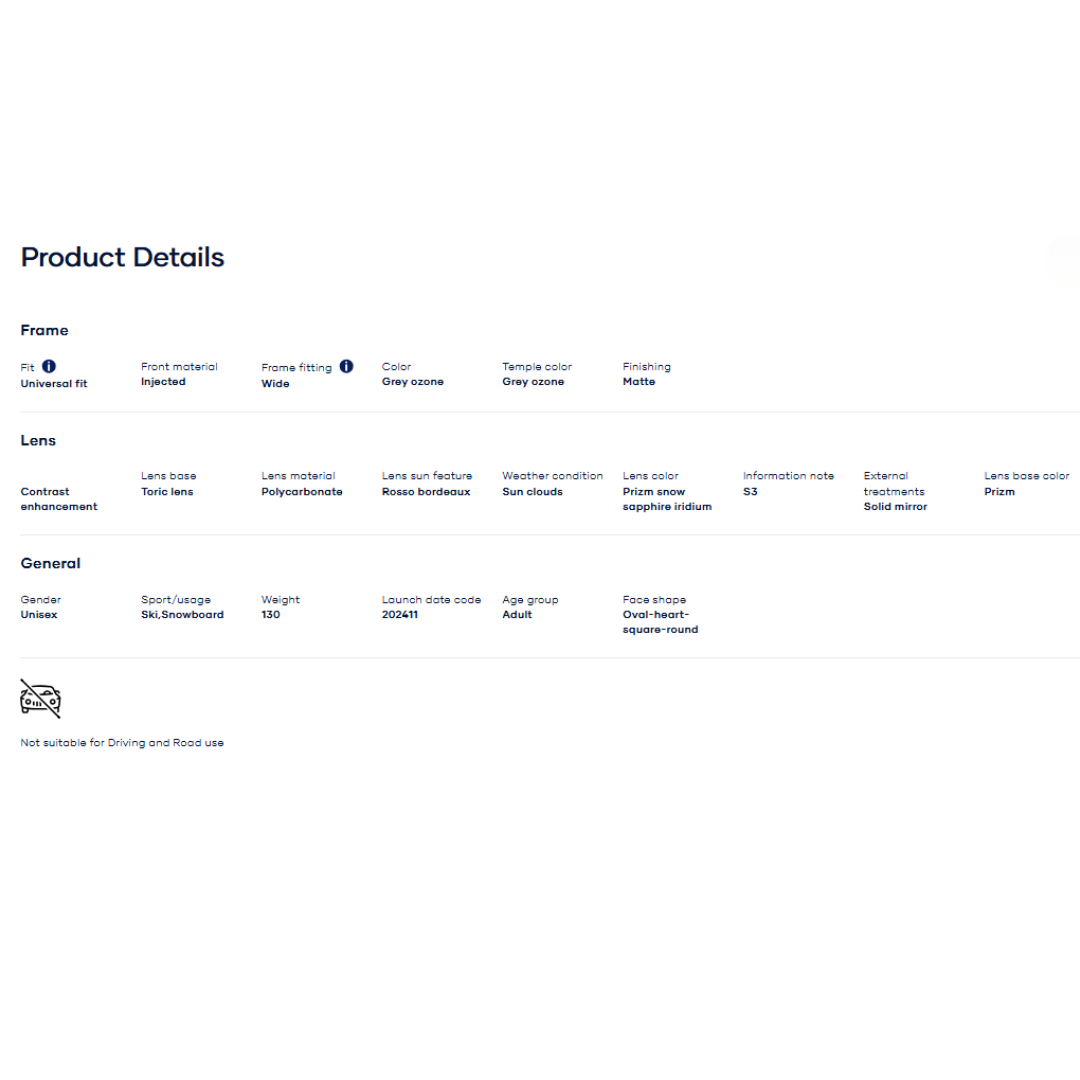Click the crossed-out car icon
Screen dimensions: 1080x1080
point(40,698)
